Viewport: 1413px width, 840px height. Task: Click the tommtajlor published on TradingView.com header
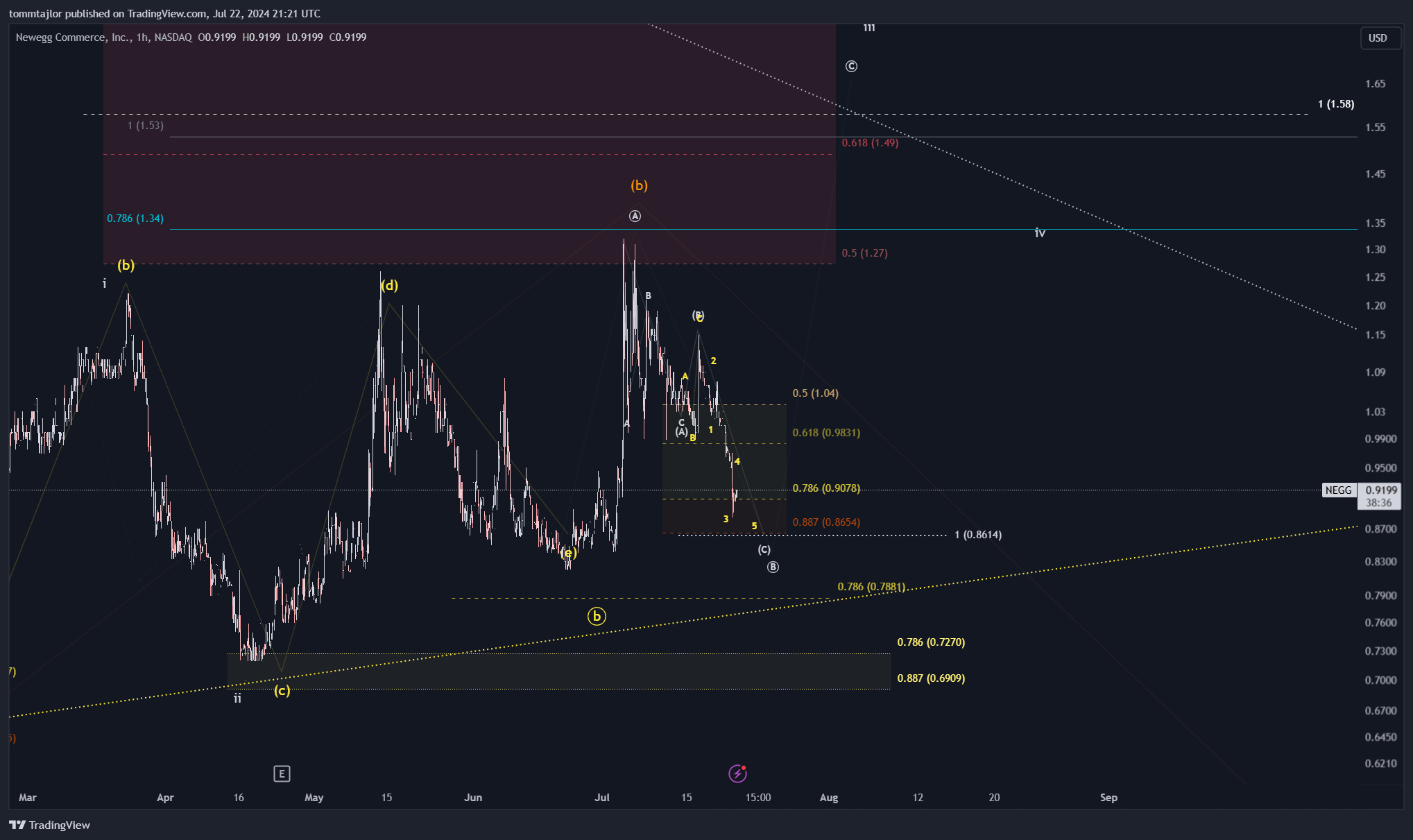click(164, 14)
